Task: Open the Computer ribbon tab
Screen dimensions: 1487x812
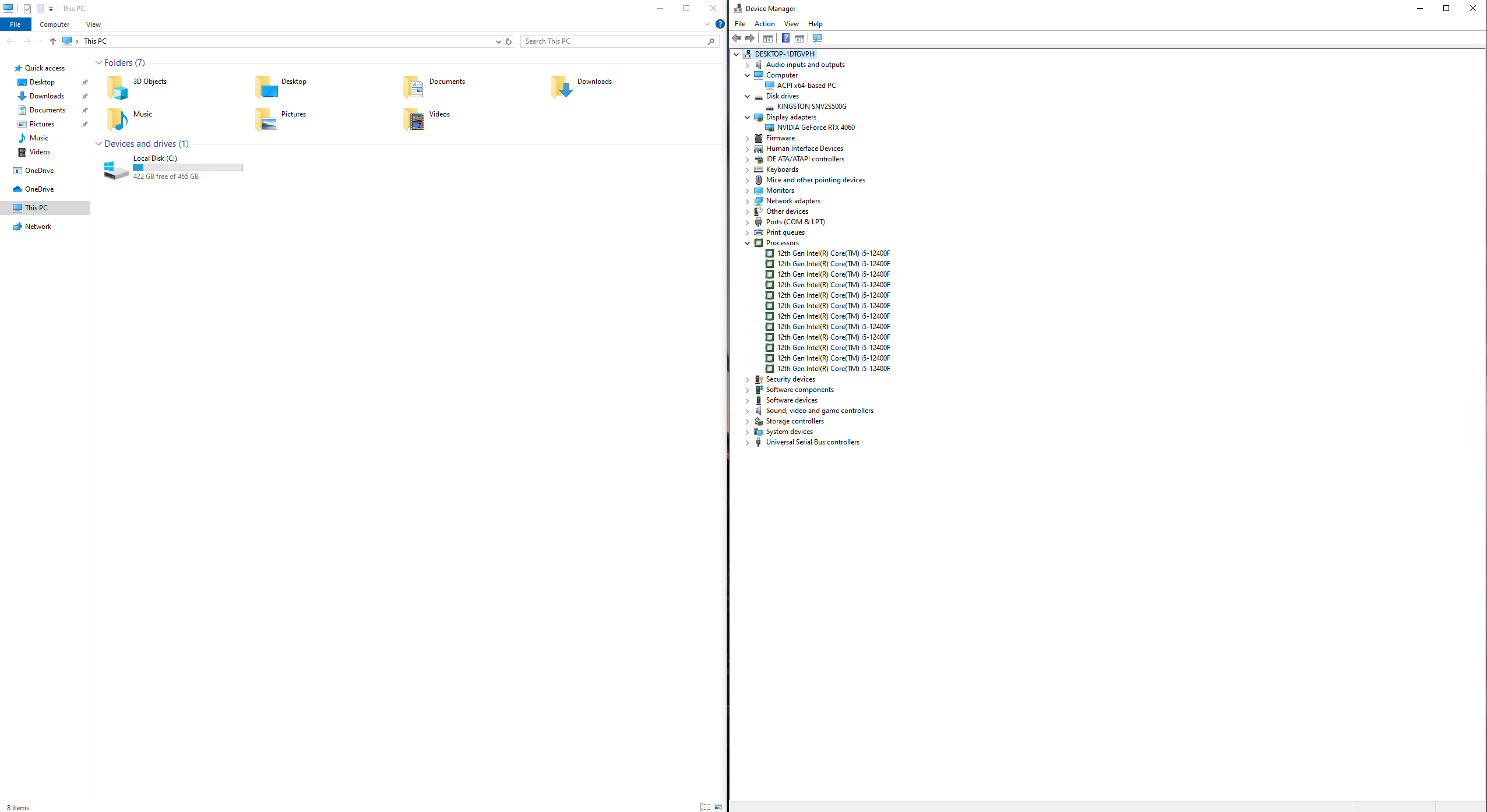Action: (x=54, y=24)
